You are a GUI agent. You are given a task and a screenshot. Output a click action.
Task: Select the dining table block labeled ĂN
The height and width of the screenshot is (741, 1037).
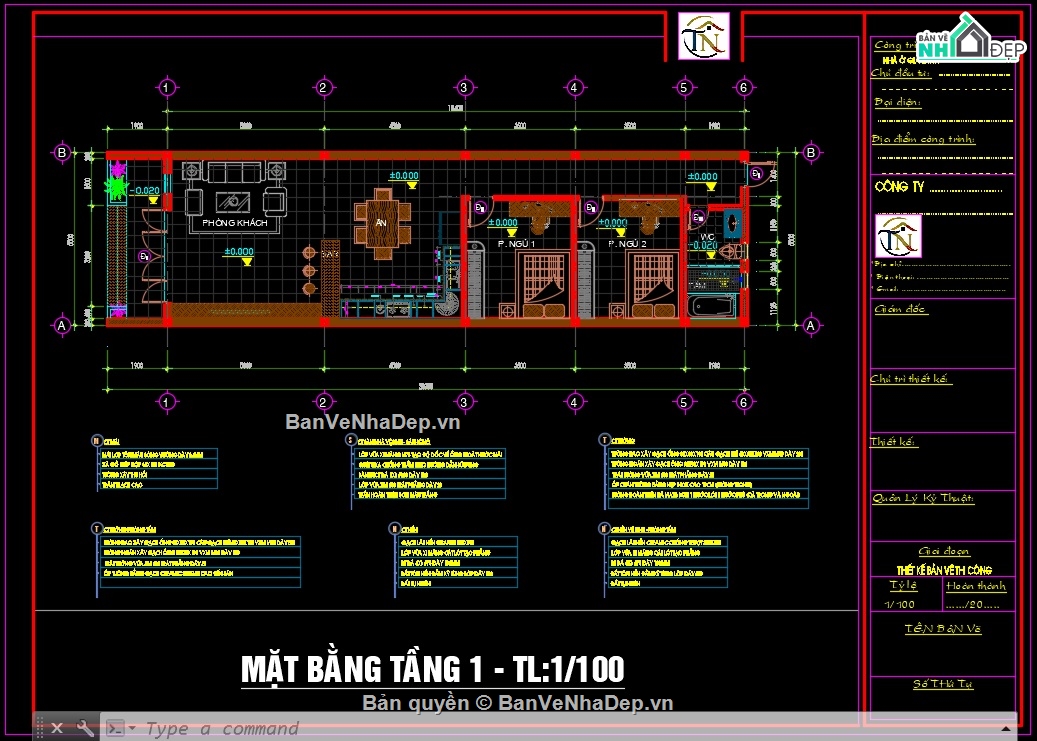pos(382,224)
